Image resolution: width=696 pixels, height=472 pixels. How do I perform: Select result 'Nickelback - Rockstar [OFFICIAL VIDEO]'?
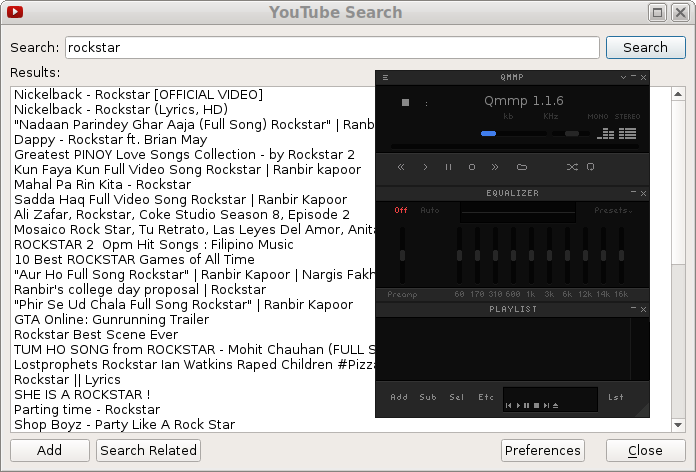pos(138,95)
